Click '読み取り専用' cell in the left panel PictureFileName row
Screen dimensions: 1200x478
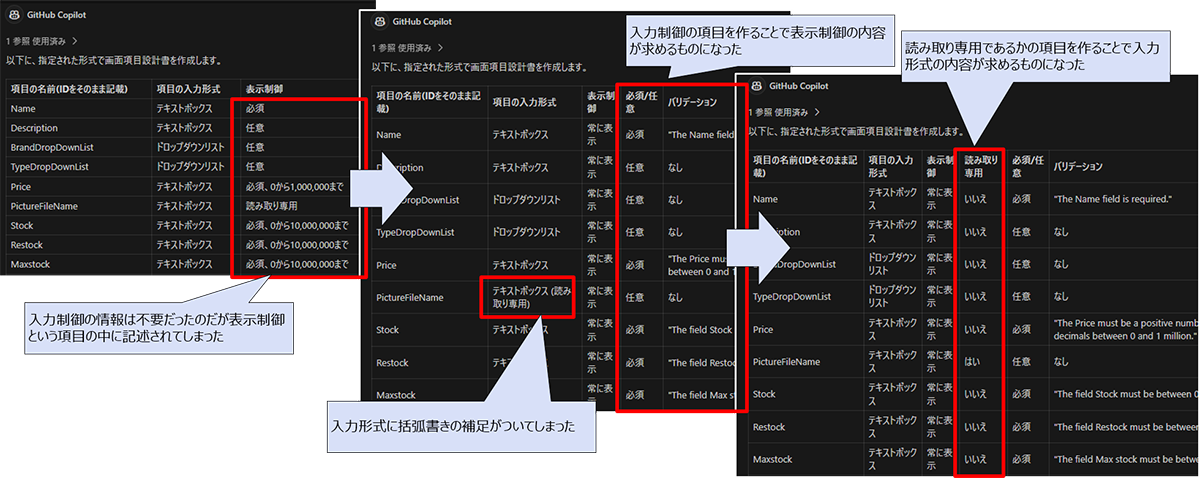[272, 206]
